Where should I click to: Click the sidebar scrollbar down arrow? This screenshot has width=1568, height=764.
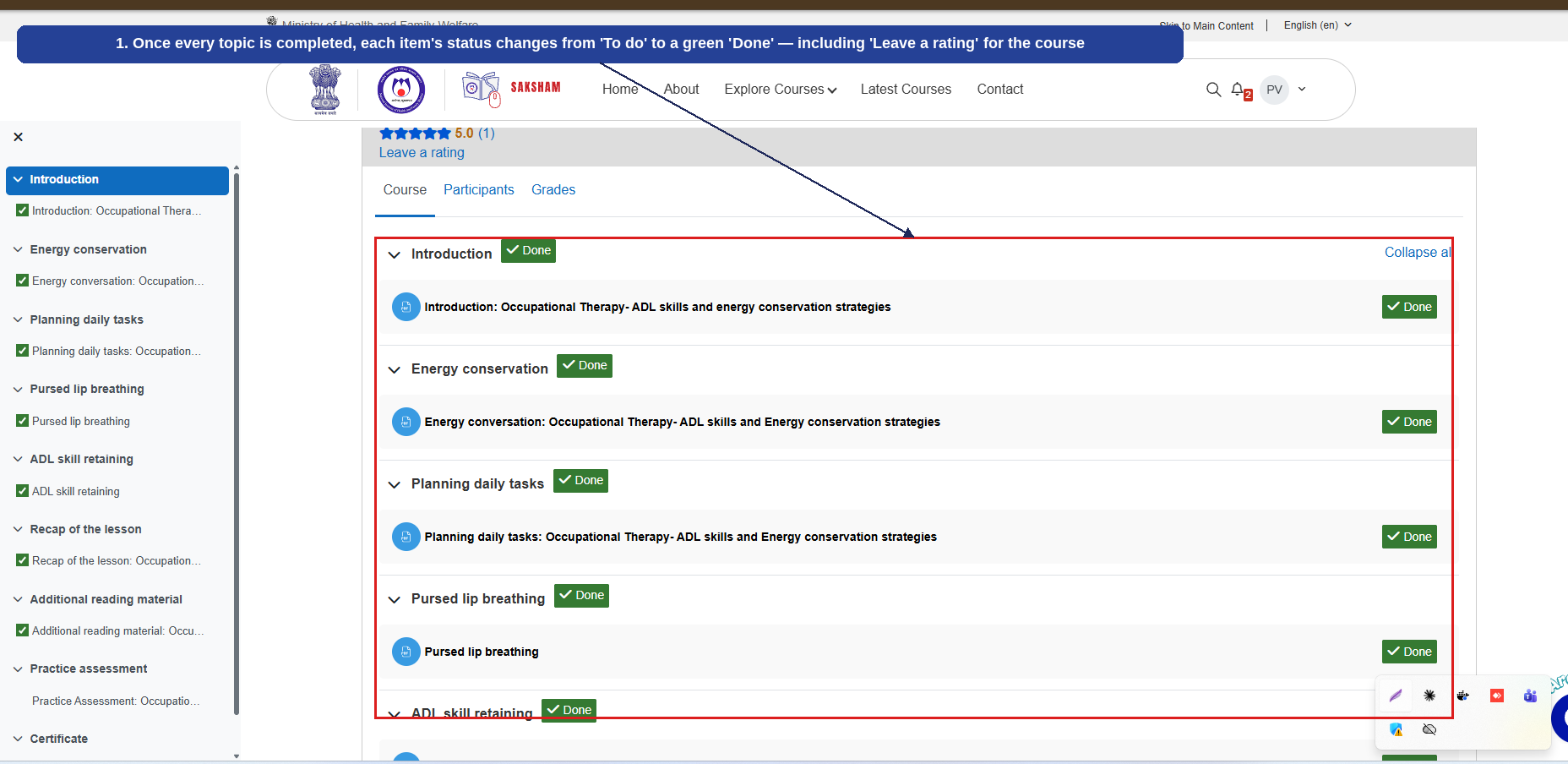[x=237, y=756]
